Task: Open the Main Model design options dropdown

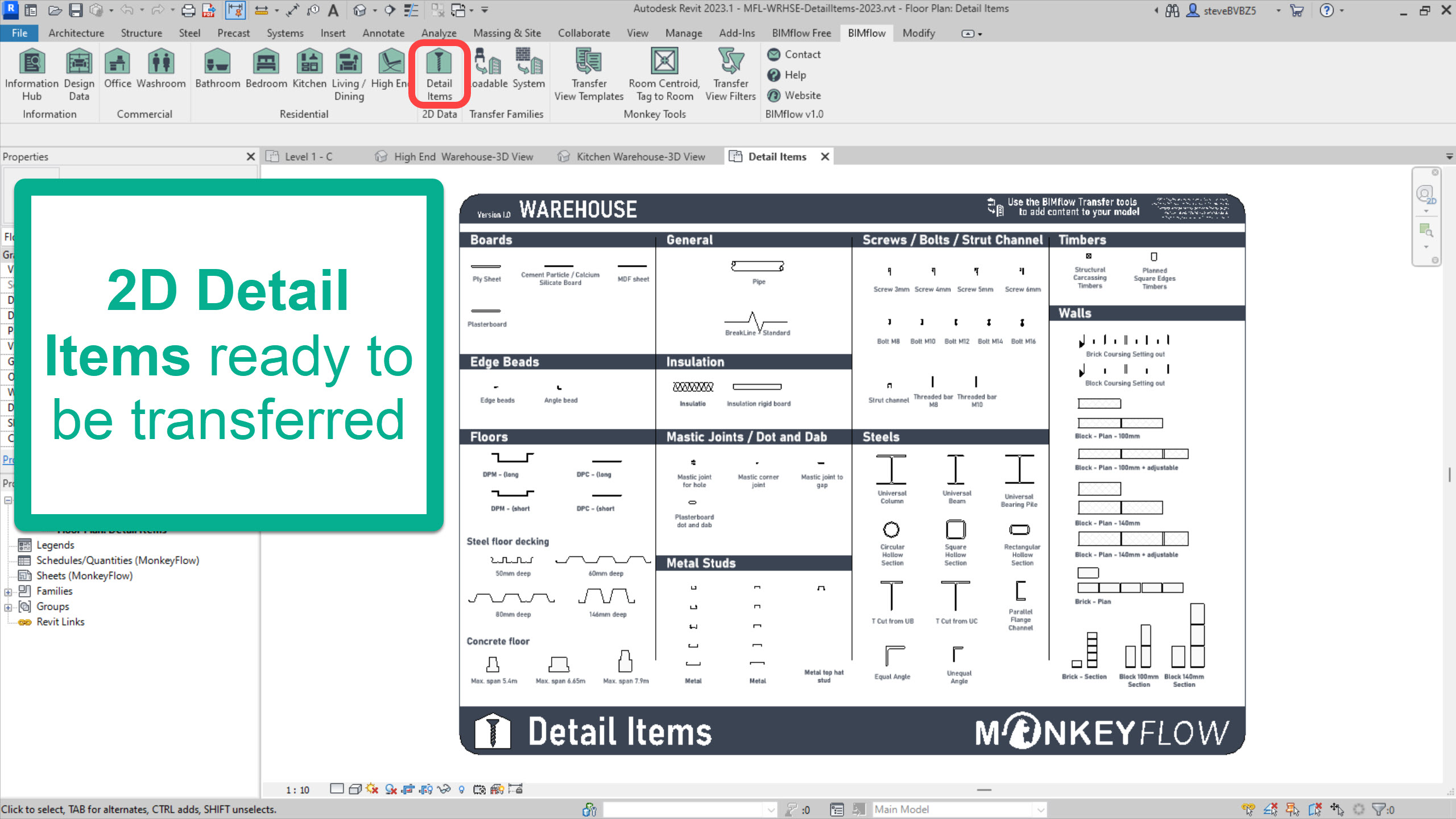Action: pos(1040,809)
